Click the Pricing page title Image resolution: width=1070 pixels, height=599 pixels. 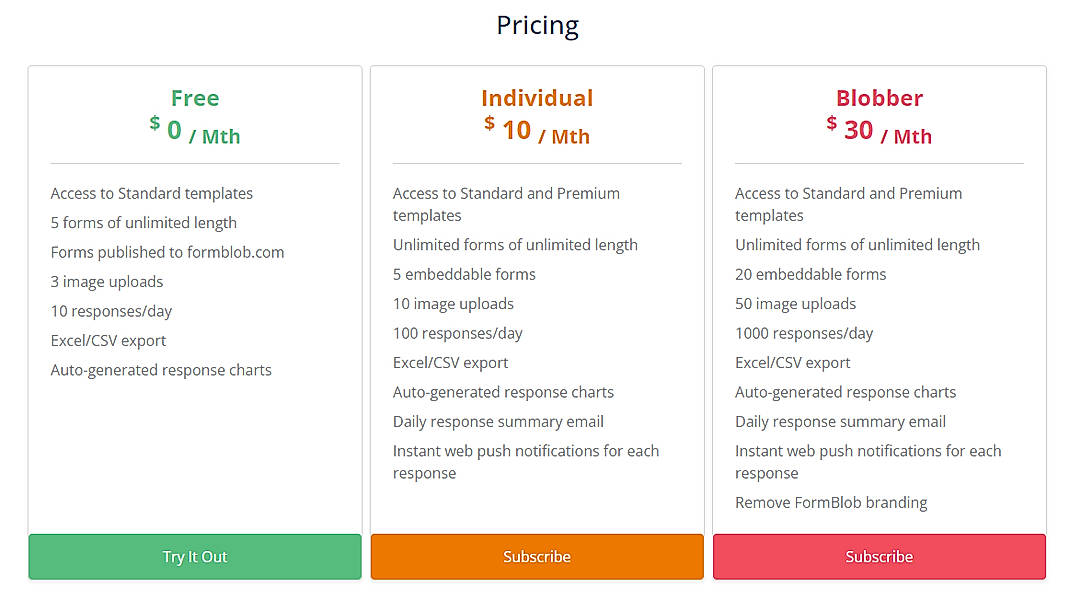[x=536, y=25]
